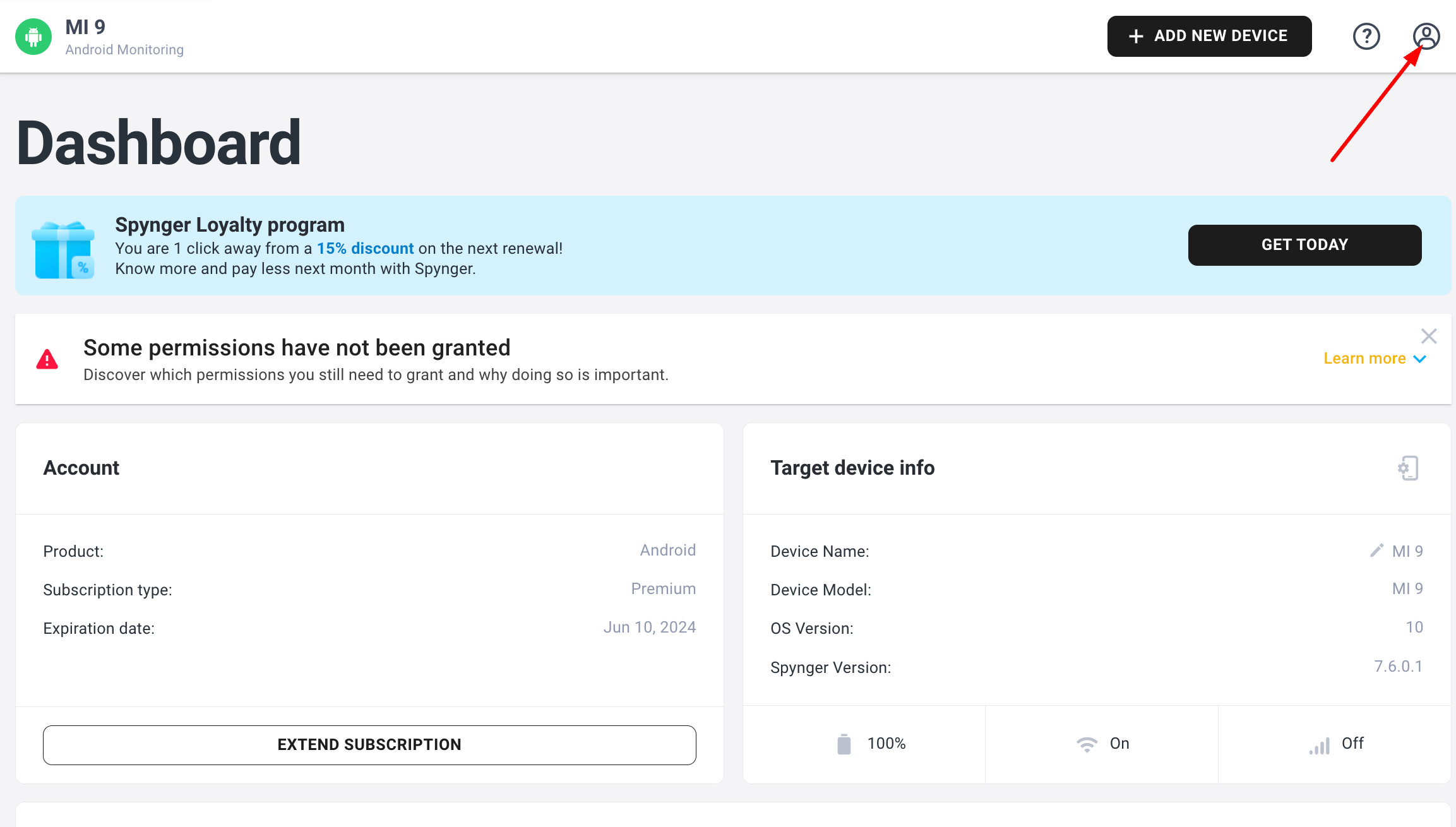Click the cellular signal icon
The height and width of the screenshot is (827, 1456).
point(1319,746)
